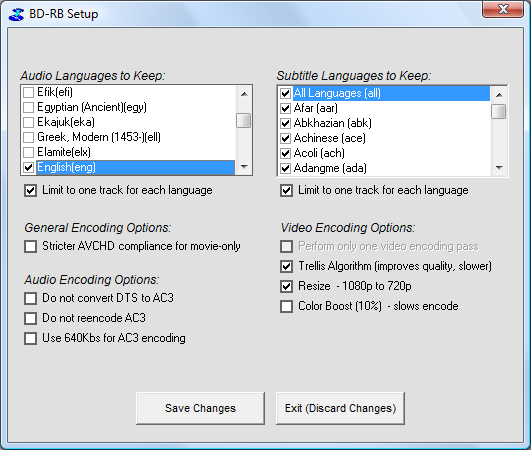The width and height of the screenshot is (531, 450).
Task: Uncheck English(eng) audio language checkbox
Action: [28, 167]
